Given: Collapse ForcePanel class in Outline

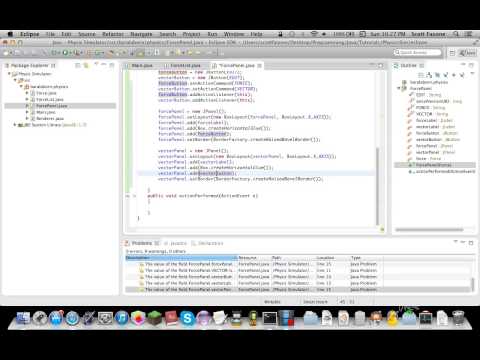Looking at the screenshot, I should 398,88.
